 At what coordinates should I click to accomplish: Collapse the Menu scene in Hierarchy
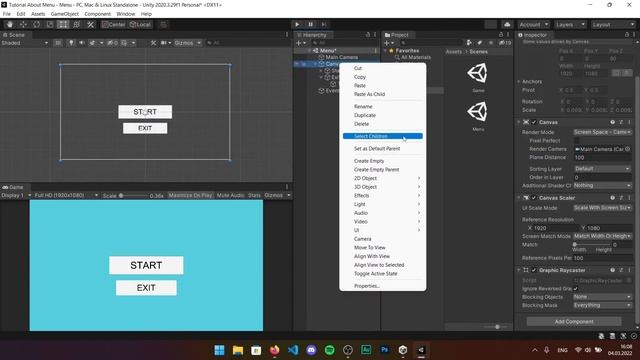(x=309, y=51)
